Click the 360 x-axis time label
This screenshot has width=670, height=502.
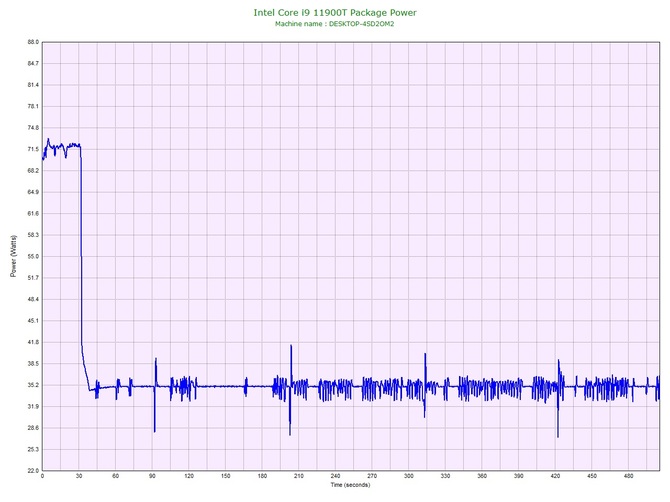482,476
